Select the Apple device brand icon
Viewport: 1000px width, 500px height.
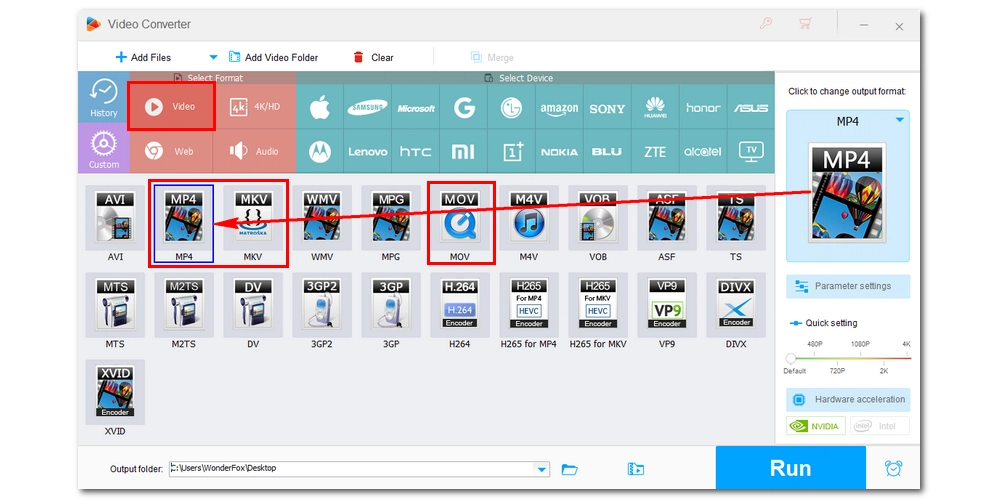[x=319, y=108]
